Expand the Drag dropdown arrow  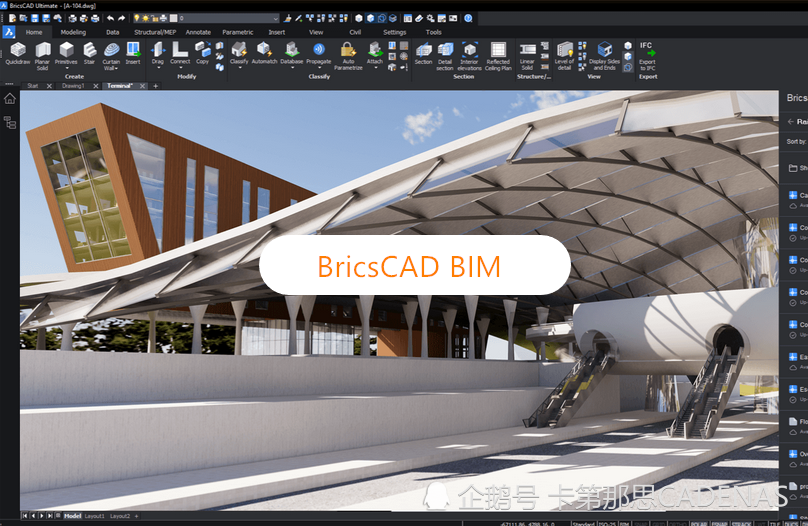coord(158,68)
